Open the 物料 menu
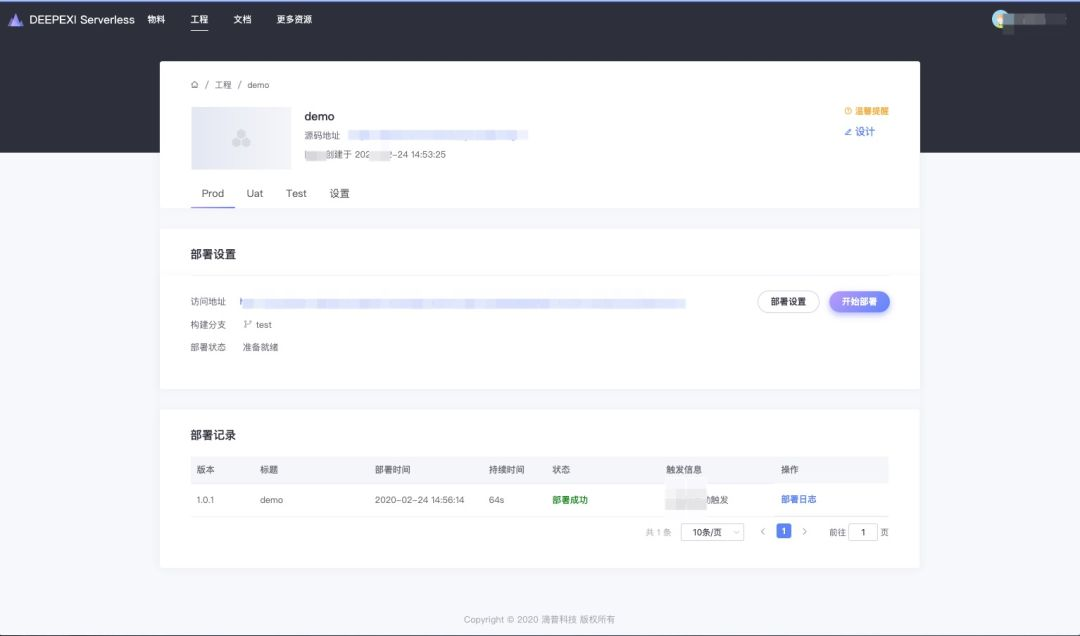This screenshot has width=1080, height=636. [156, 19]
